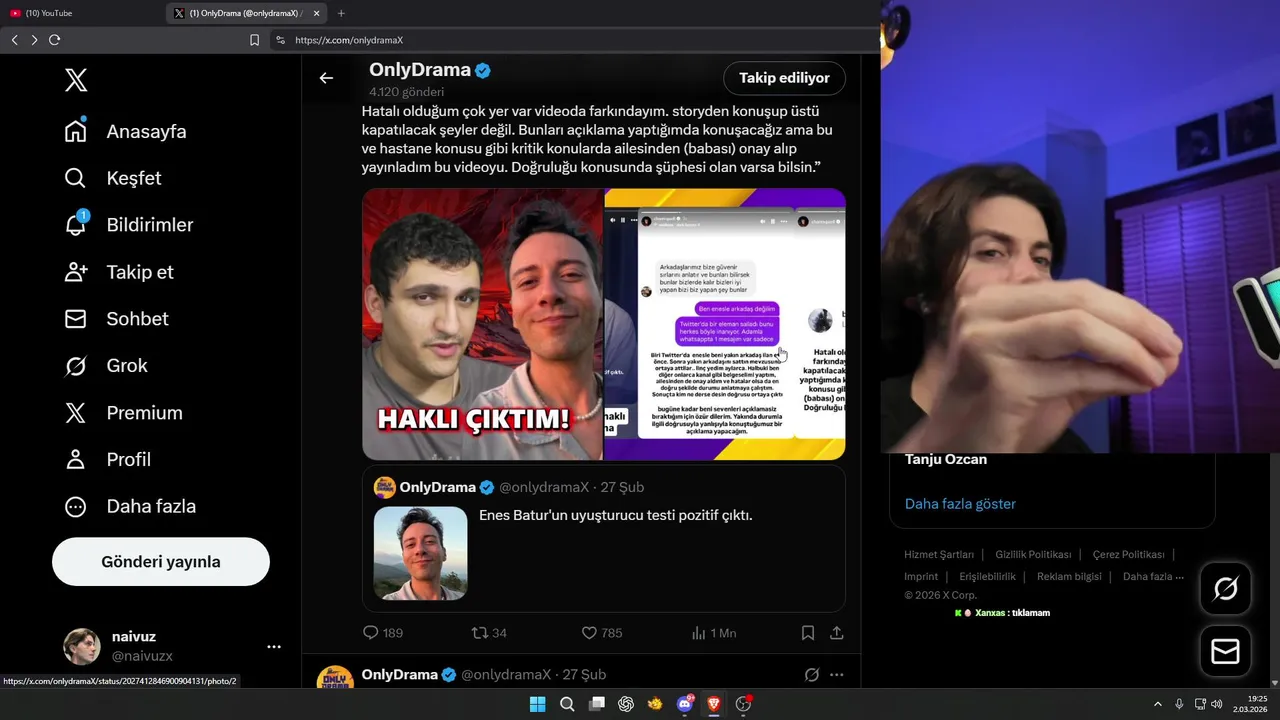1280x720 pixels.
Task: Click the taskbar search icon
Action: coord(567,704)
